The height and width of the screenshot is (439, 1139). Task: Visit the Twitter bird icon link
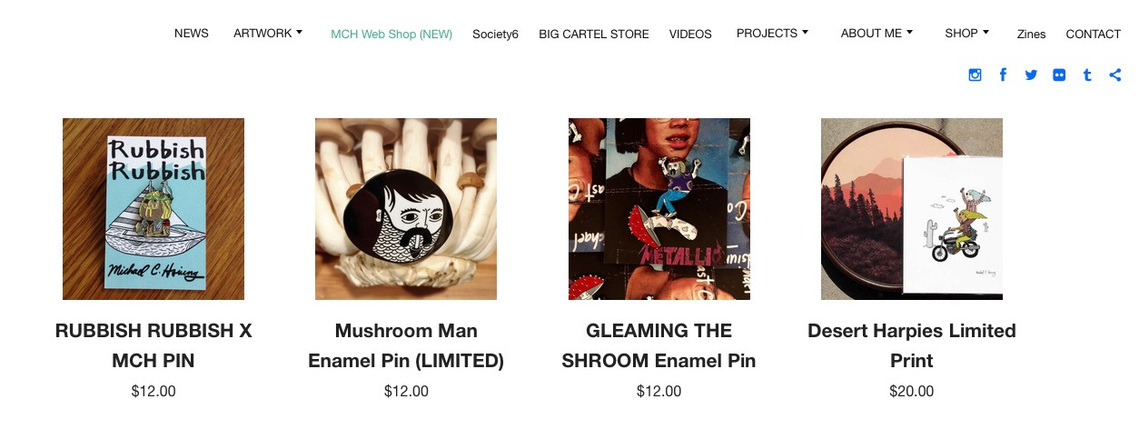[1031, 75]
